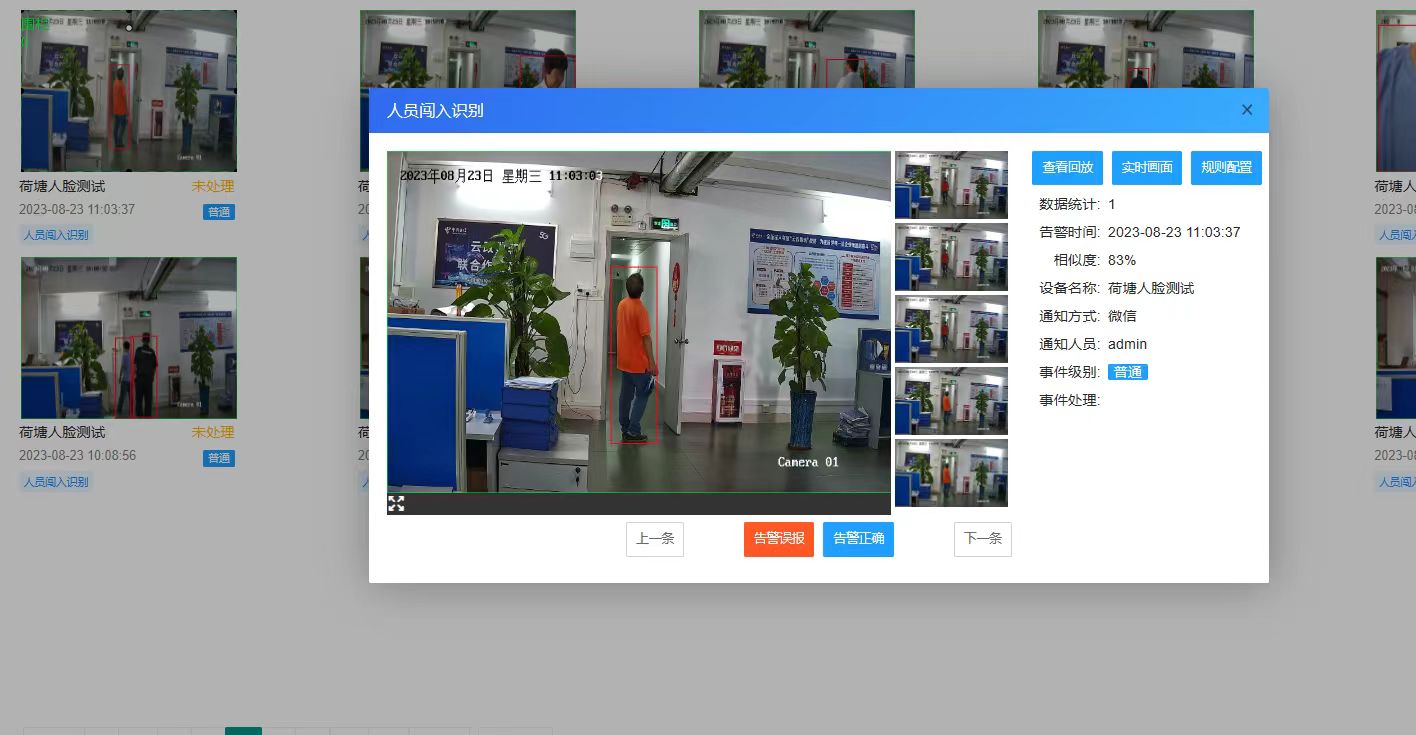
Task: Click 未处理 status on the 10:08:56 card
Action: click(213, 432)
